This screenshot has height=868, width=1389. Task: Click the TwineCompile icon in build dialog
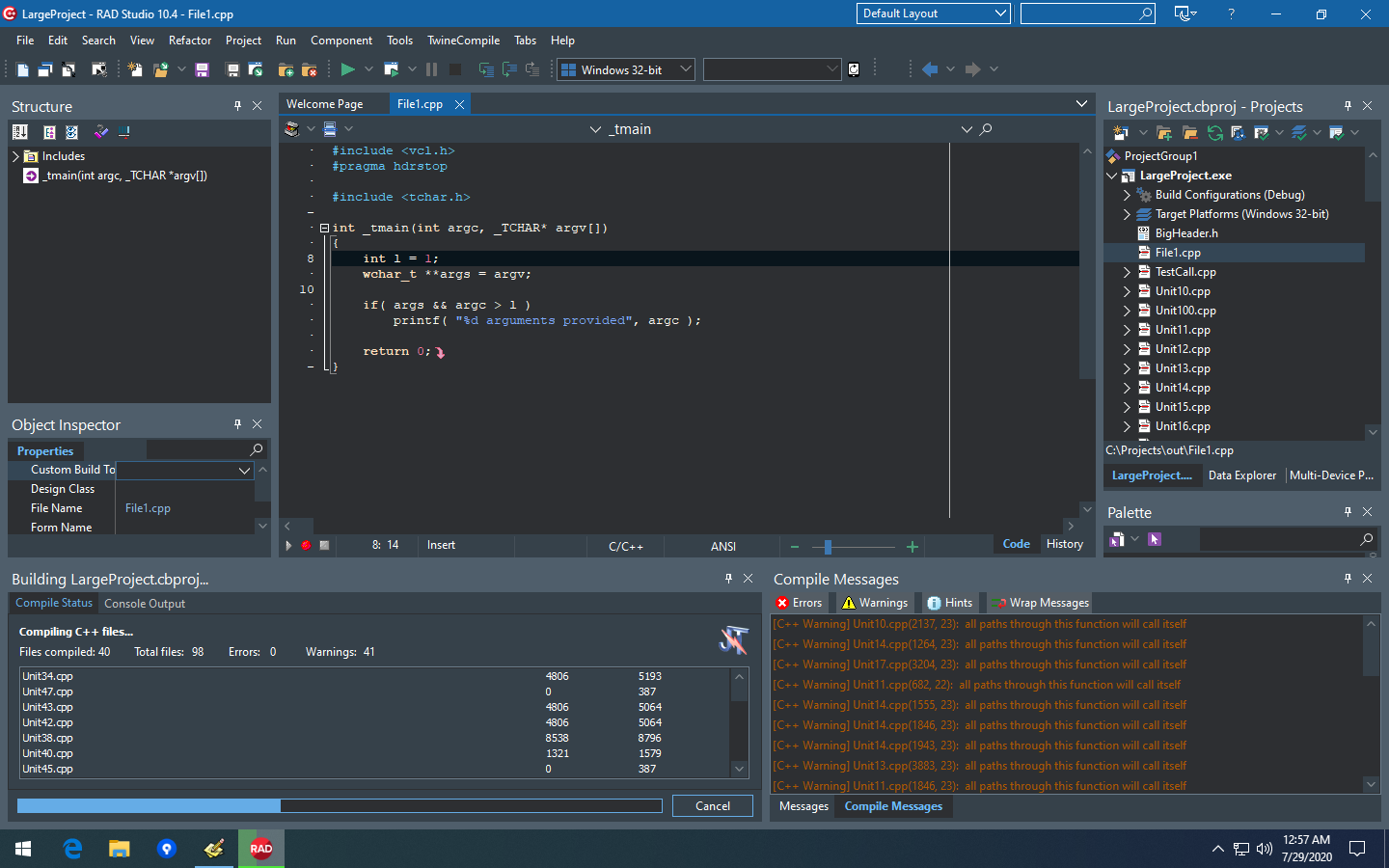point(734,640)
